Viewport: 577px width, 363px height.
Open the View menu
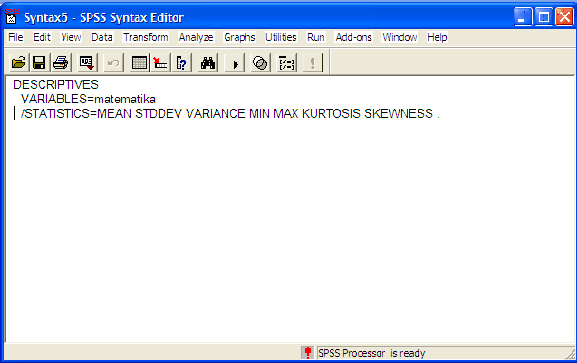coord(71,37)
